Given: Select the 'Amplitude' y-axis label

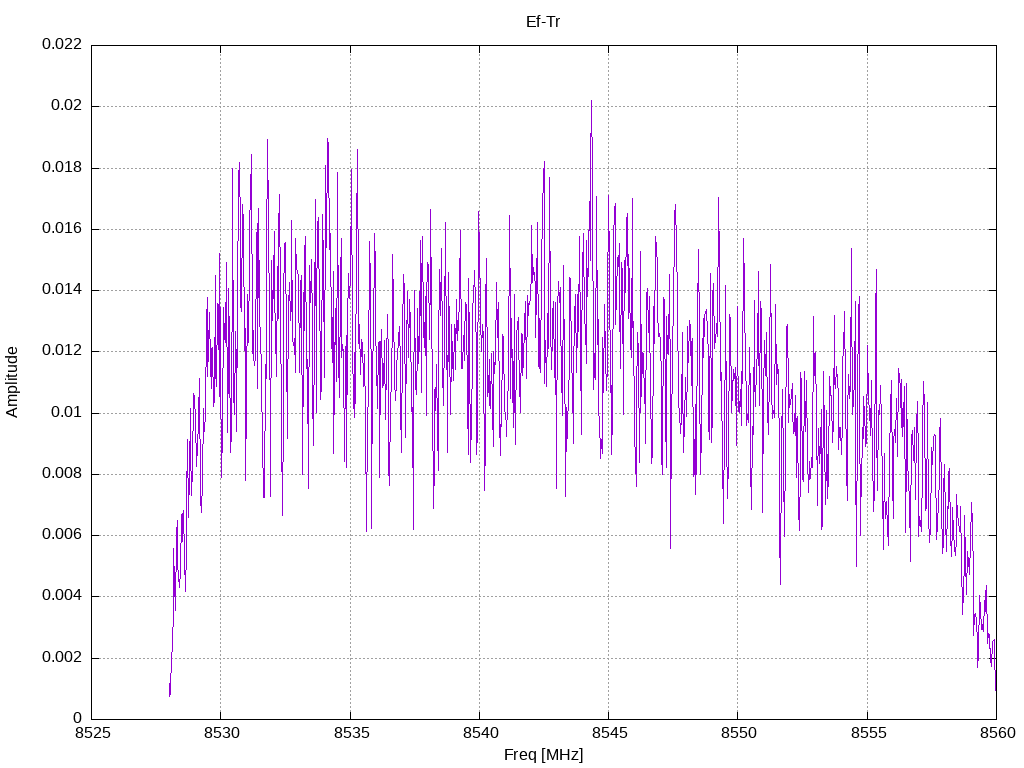Looking at the screenshot, I should tap(12, 382).
